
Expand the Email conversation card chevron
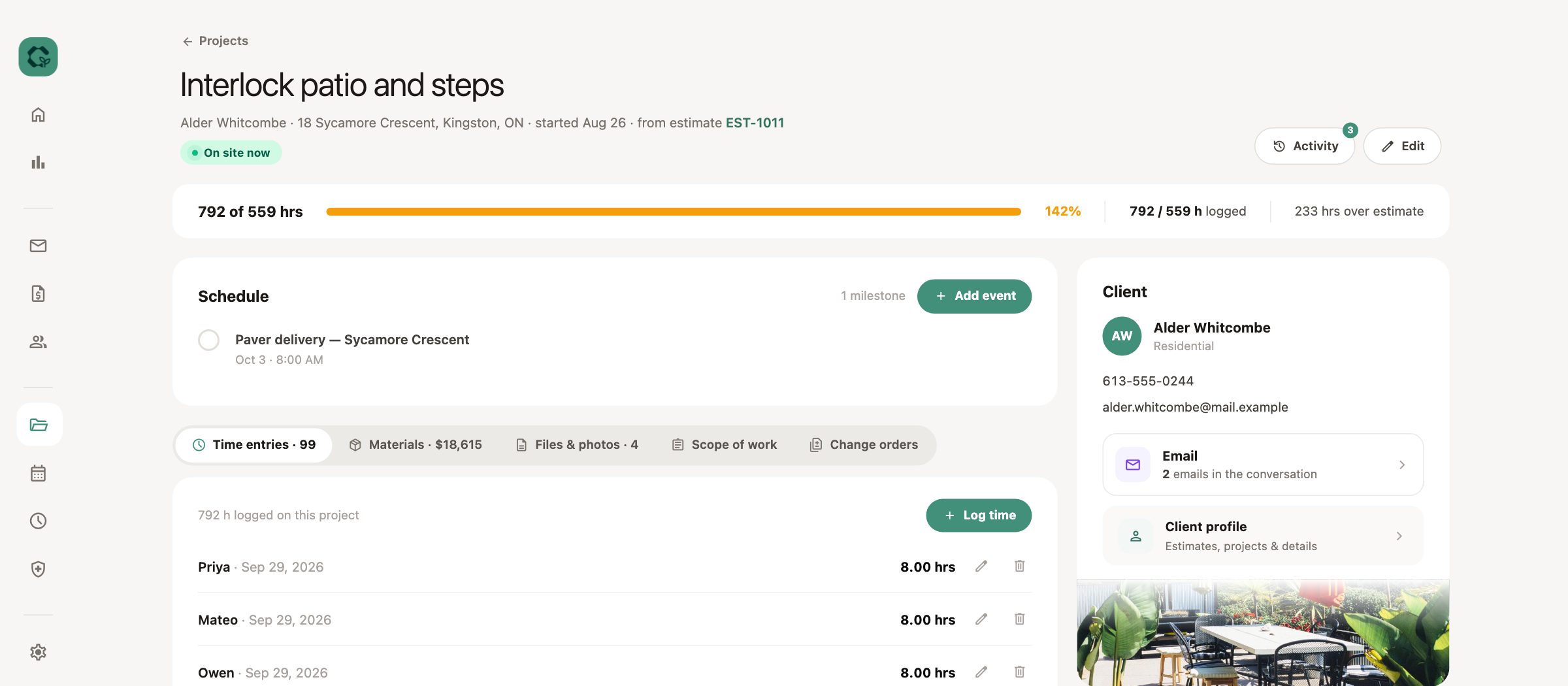tap(1402, 465)
